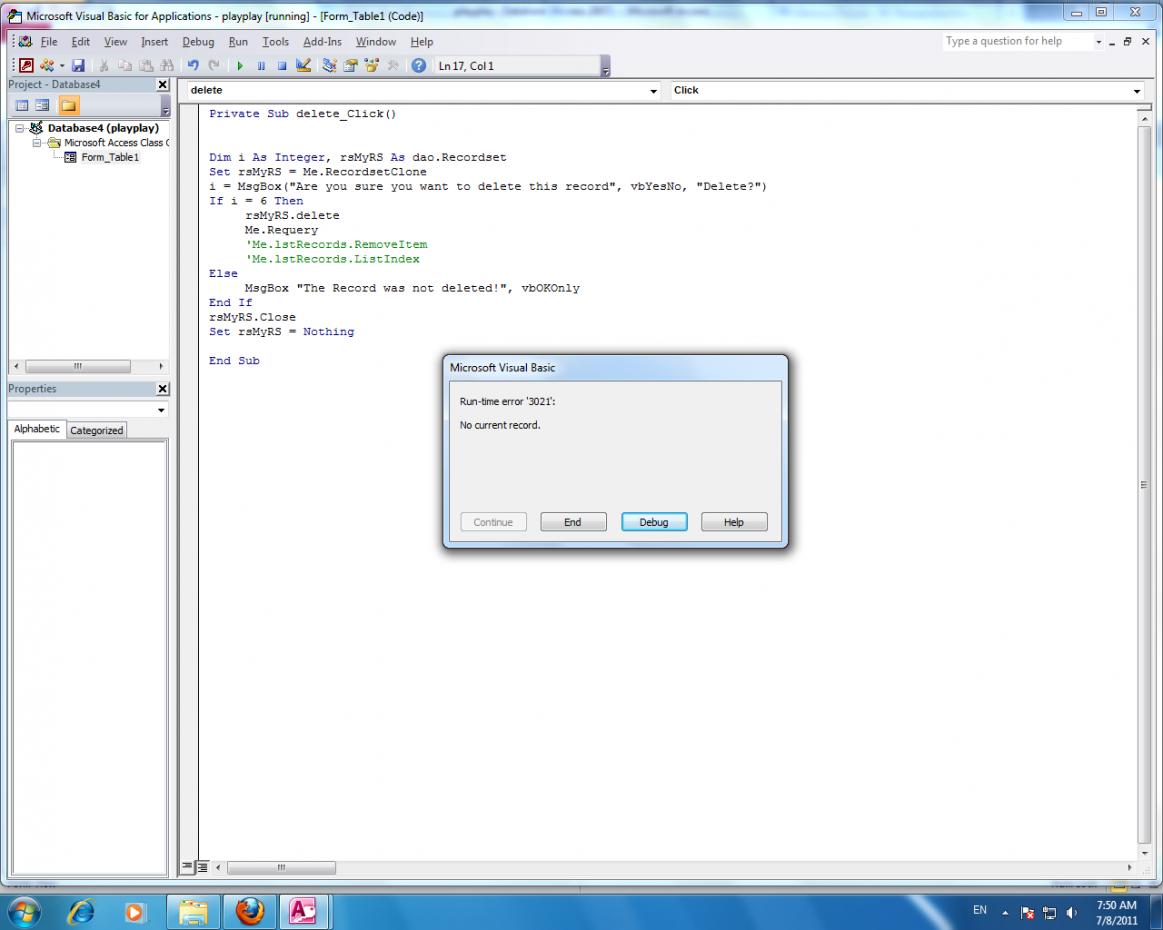Toggle Design Mode icon in toolbar

point(303,66)
